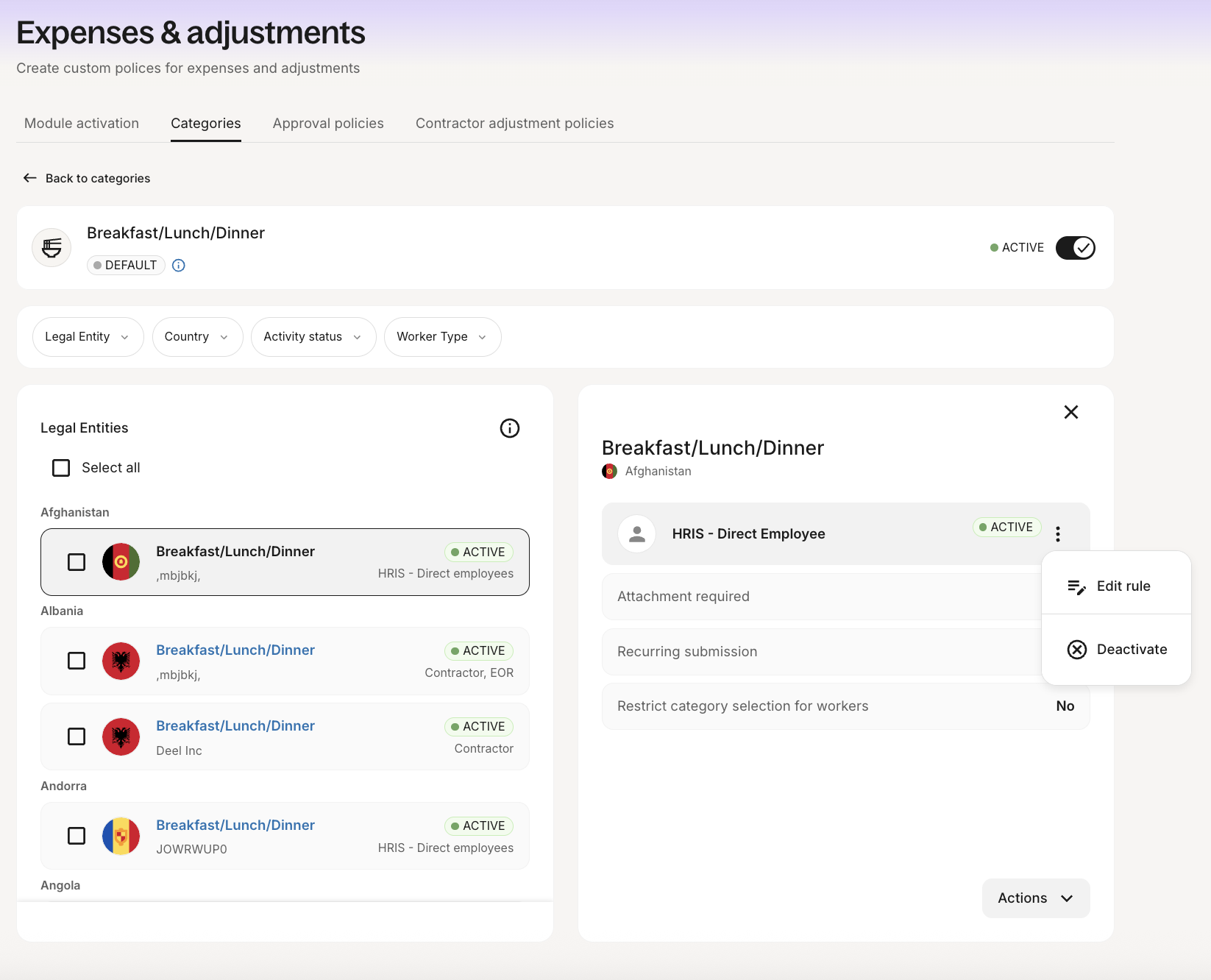Open the Activity status filter dropdown
The width and height of the screenshot is (1211, 980).
click(x=314, y=337)
